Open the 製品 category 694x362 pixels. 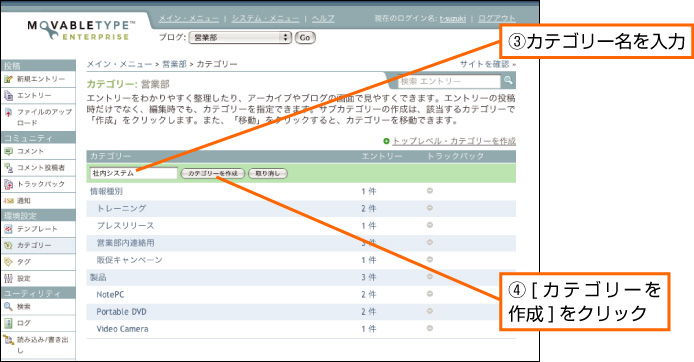click(98, 277)
